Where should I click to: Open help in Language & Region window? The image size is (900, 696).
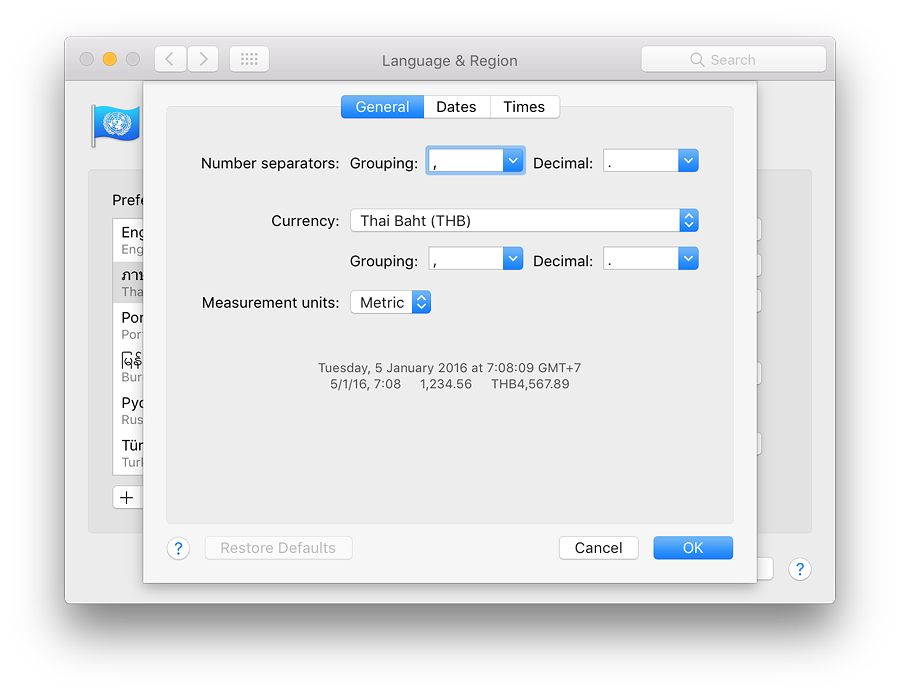pos(800,569)
